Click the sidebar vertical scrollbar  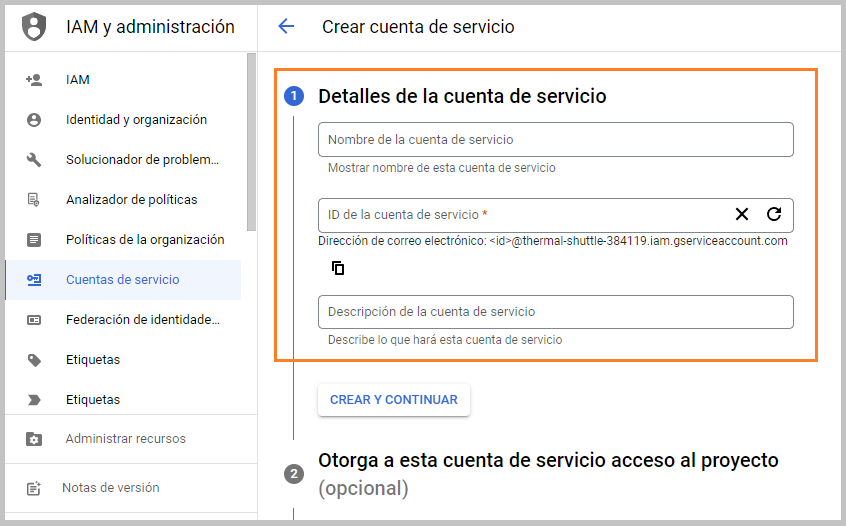pyautogui.click(x=251, y=142)
